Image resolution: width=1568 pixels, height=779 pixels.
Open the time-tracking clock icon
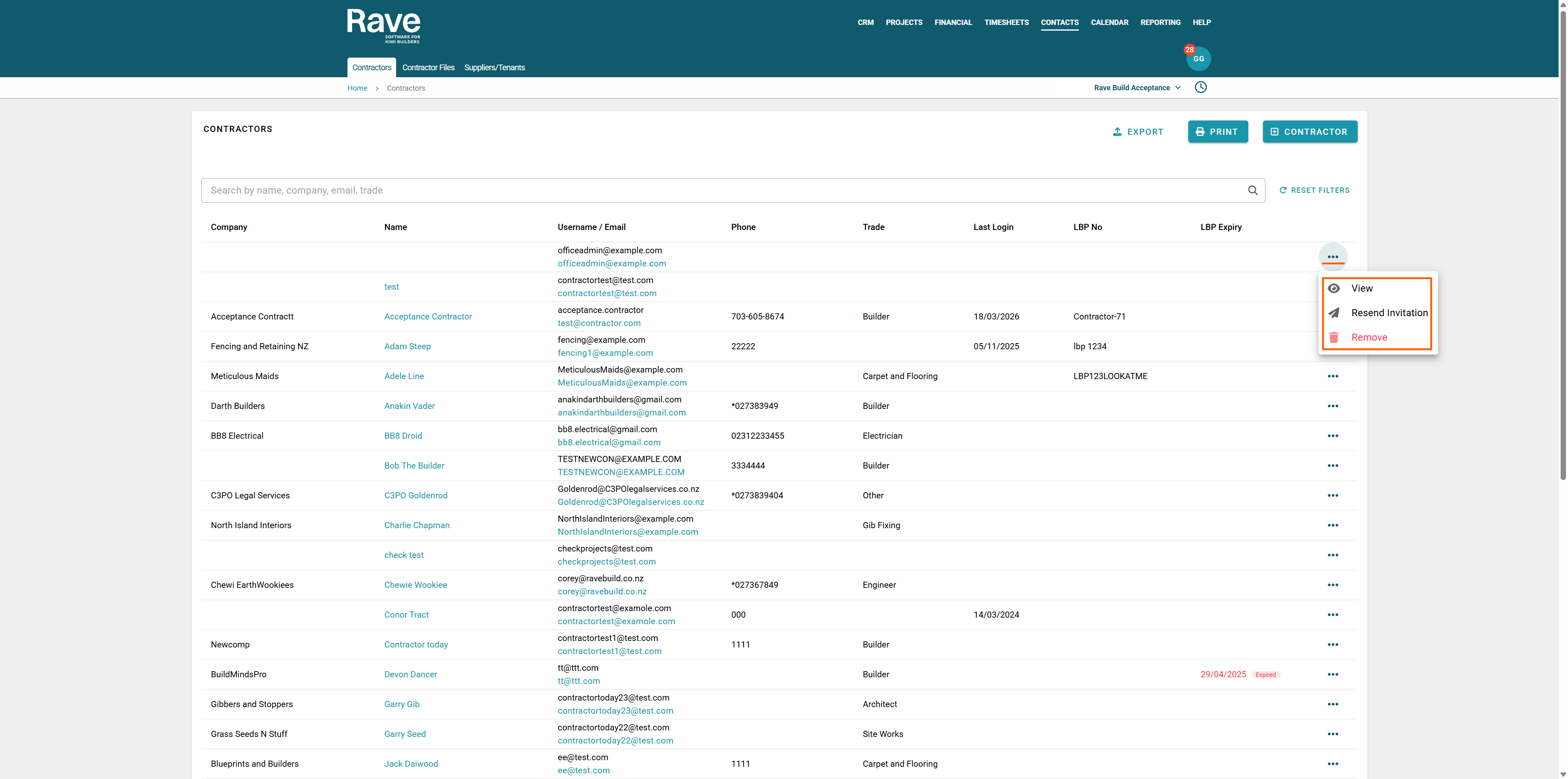pyautogui.click(x=1200, y=87)
